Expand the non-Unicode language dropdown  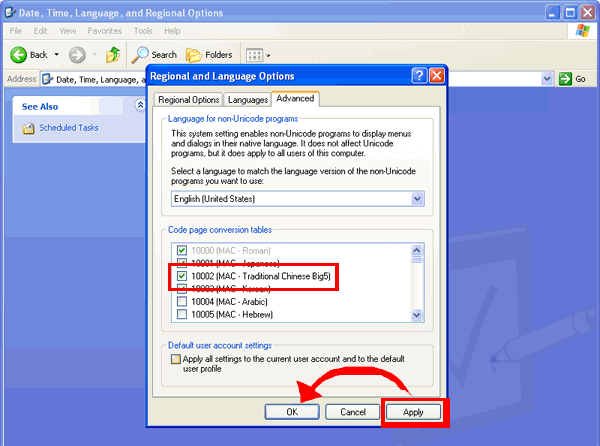click(417, 199)
